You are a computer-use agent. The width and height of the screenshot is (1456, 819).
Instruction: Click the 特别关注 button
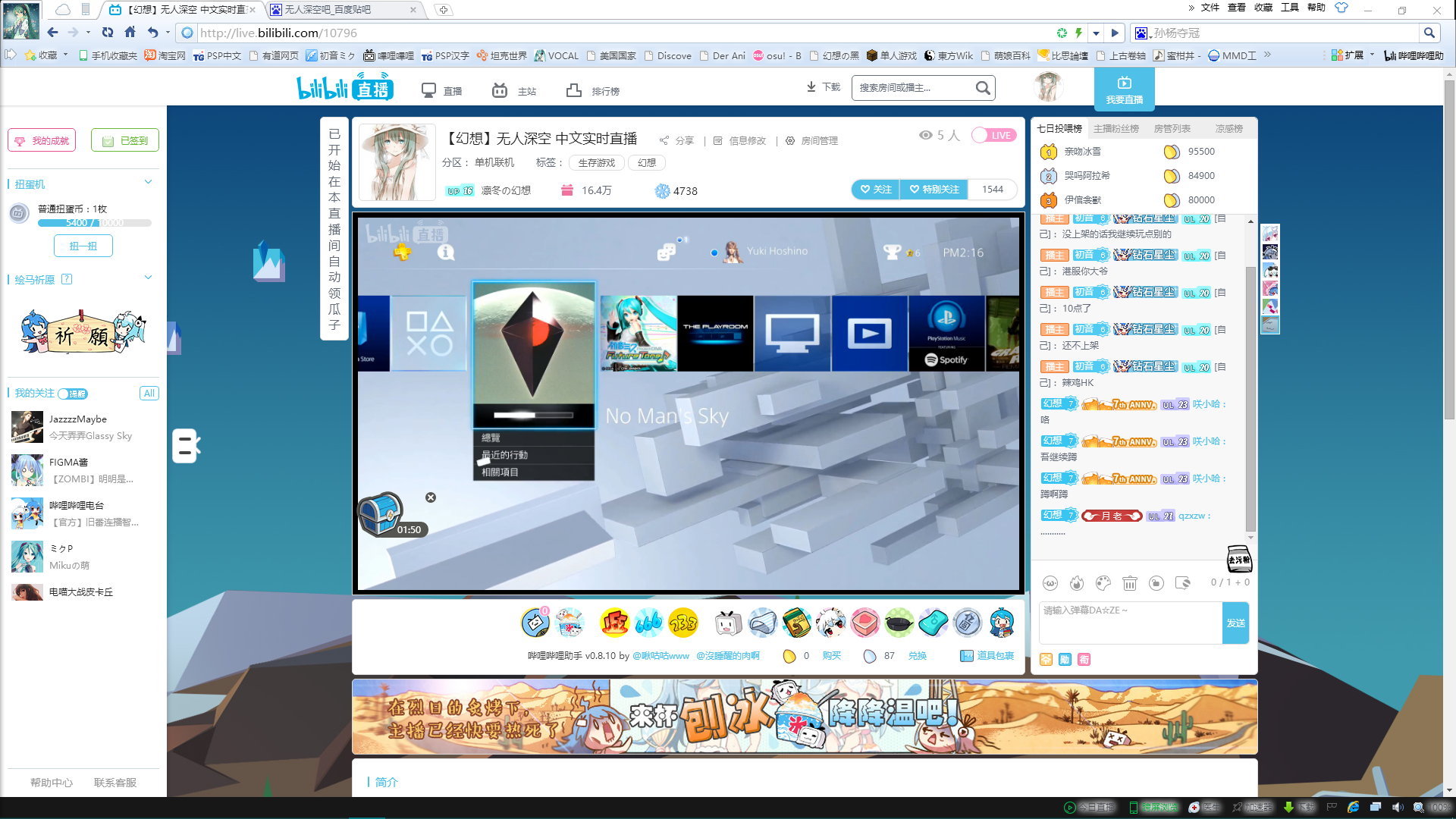coord(934,190)
